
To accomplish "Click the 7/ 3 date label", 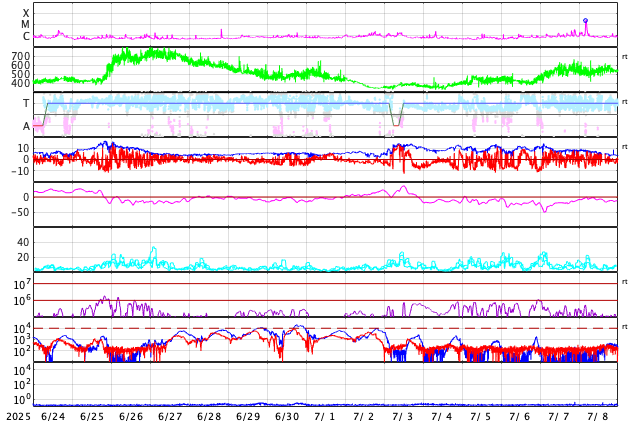I will click(403, 416).
